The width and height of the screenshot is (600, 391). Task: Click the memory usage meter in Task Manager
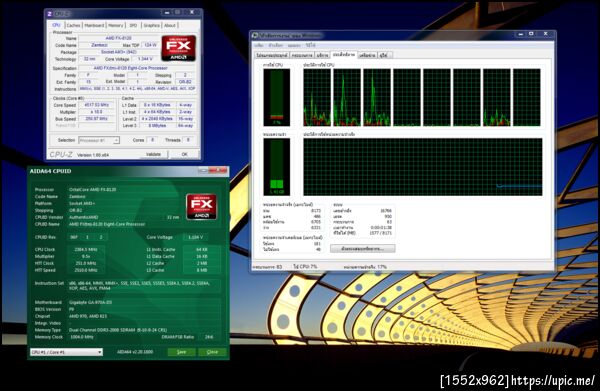click(x=276, y=167)
